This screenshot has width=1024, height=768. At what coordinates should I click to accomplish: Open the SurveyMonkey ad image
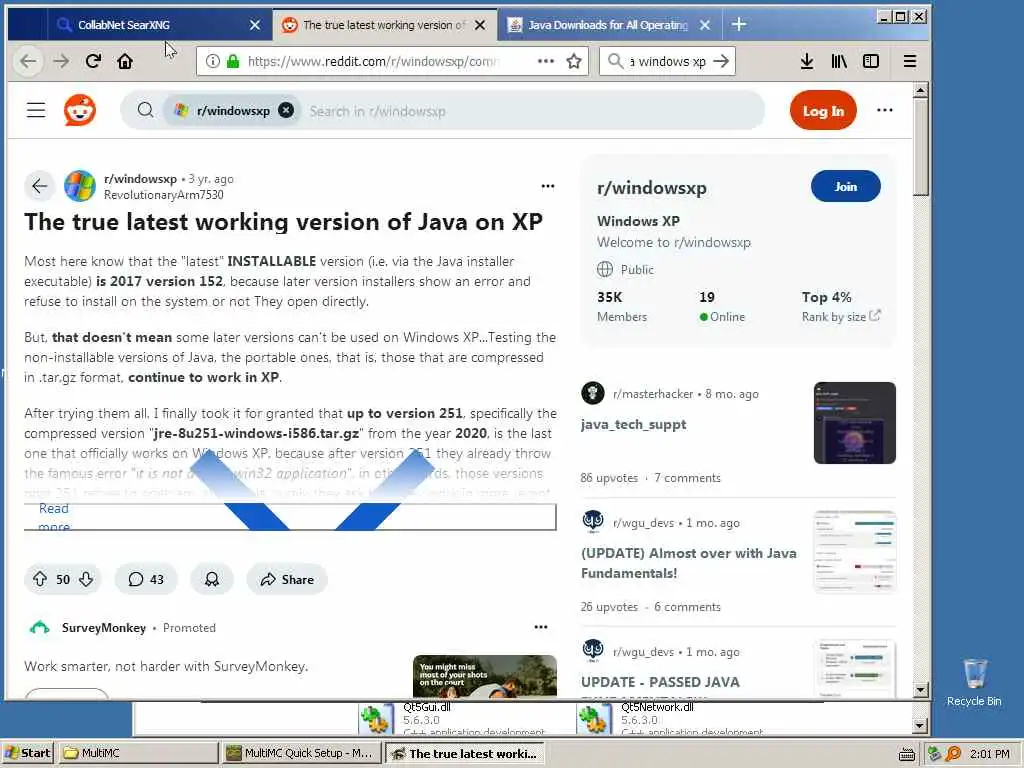click(485, 676)
